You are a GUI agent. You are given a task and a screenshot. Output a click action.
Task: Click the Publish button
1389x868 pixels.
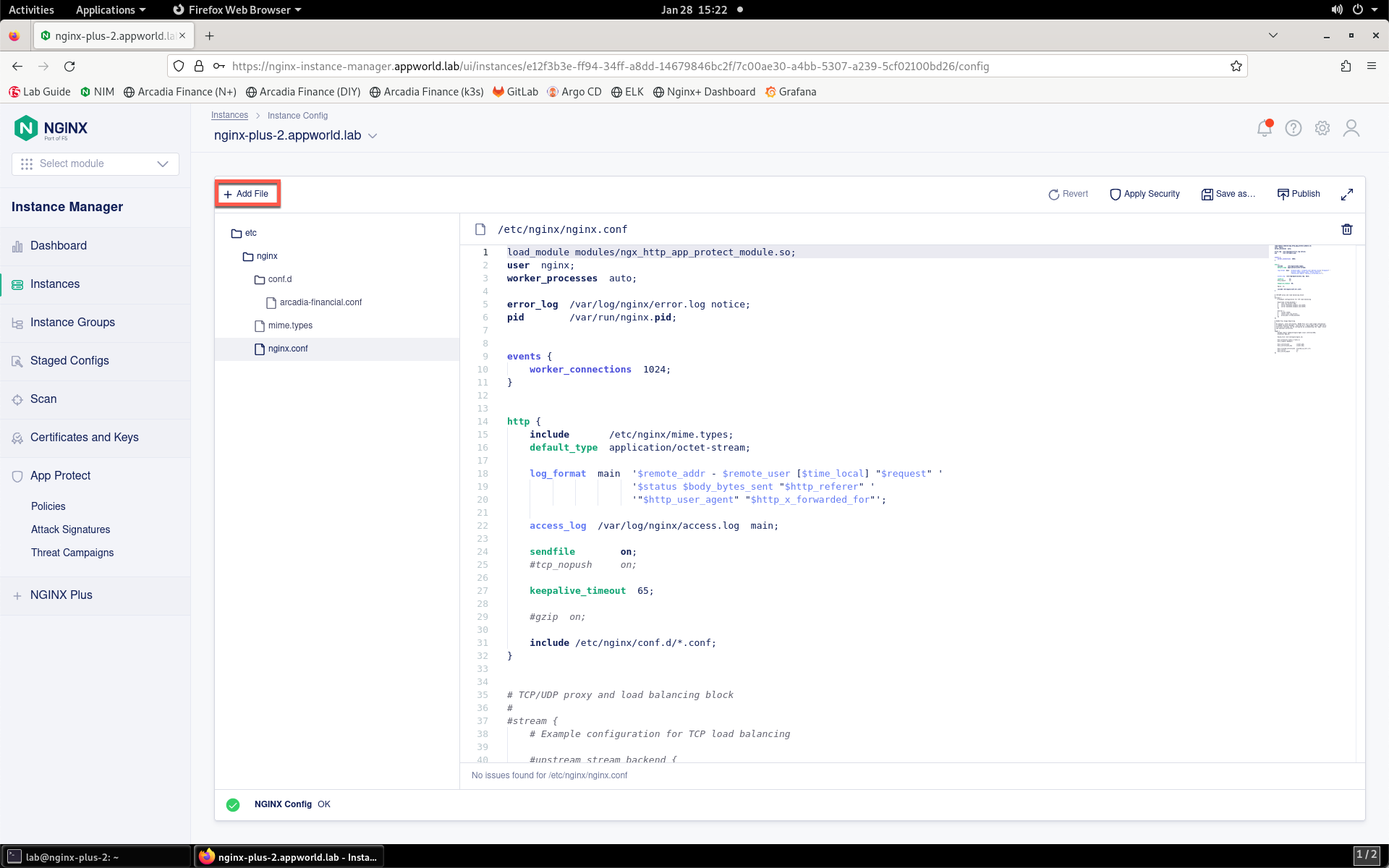click(1299, 194)
